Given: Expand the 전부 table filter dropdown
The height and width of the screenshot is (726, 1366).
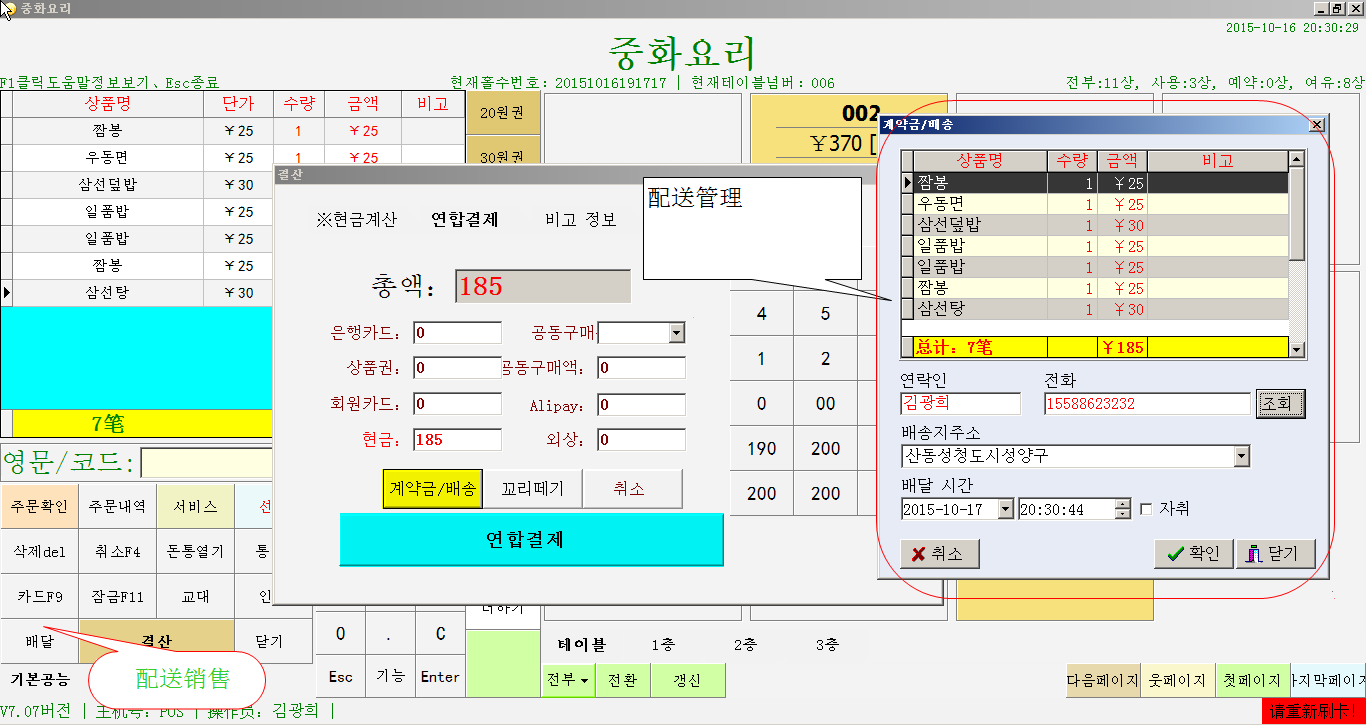Looking at the screenshot, I should point(567,681).
